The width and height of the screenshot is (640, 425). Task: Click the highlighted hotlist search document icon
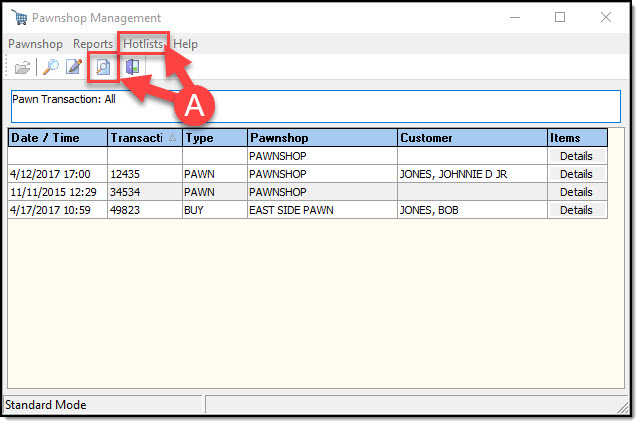pos(103,67)
